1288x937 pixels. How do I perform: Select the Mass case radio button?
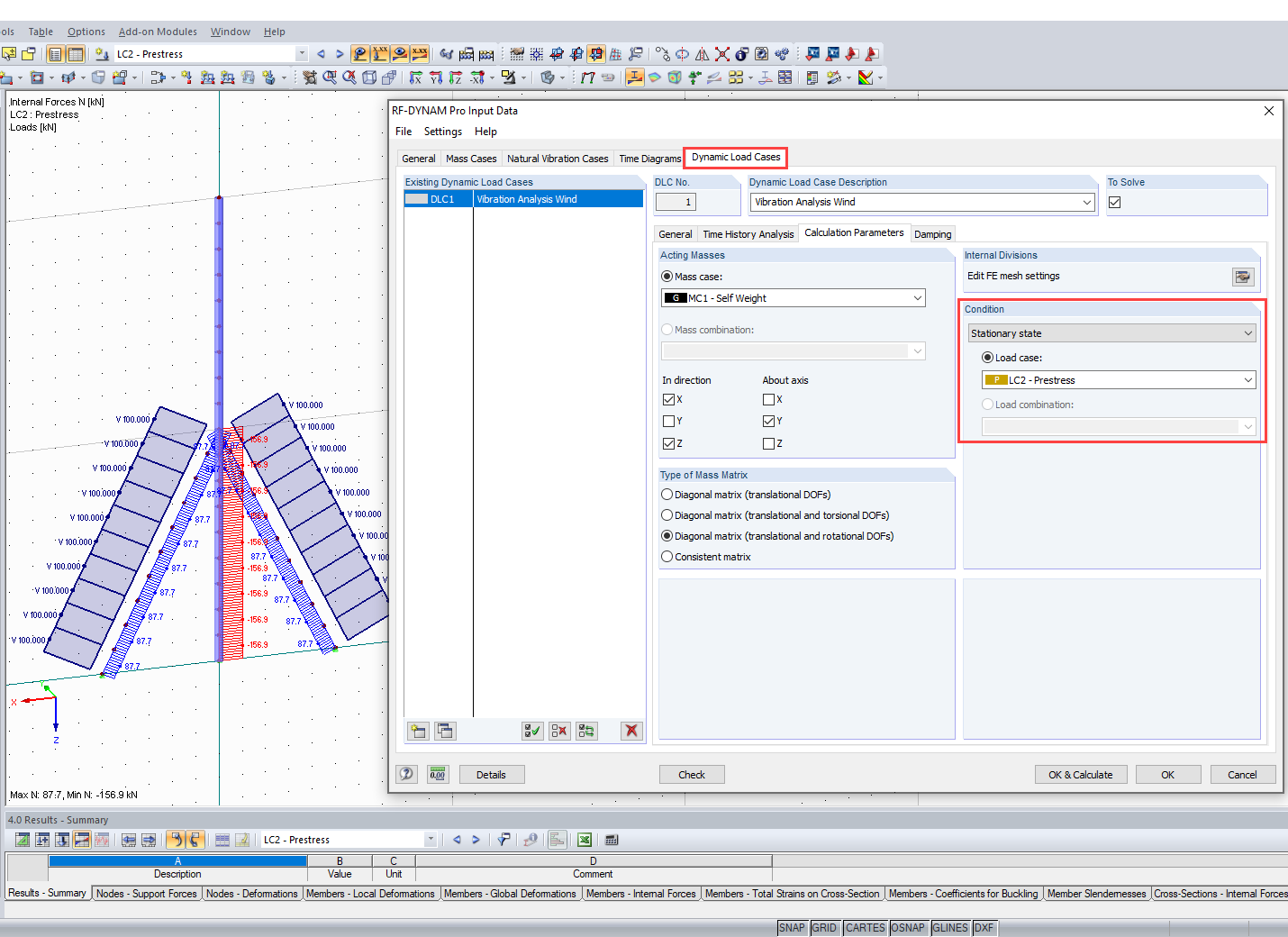coord(667,277)
